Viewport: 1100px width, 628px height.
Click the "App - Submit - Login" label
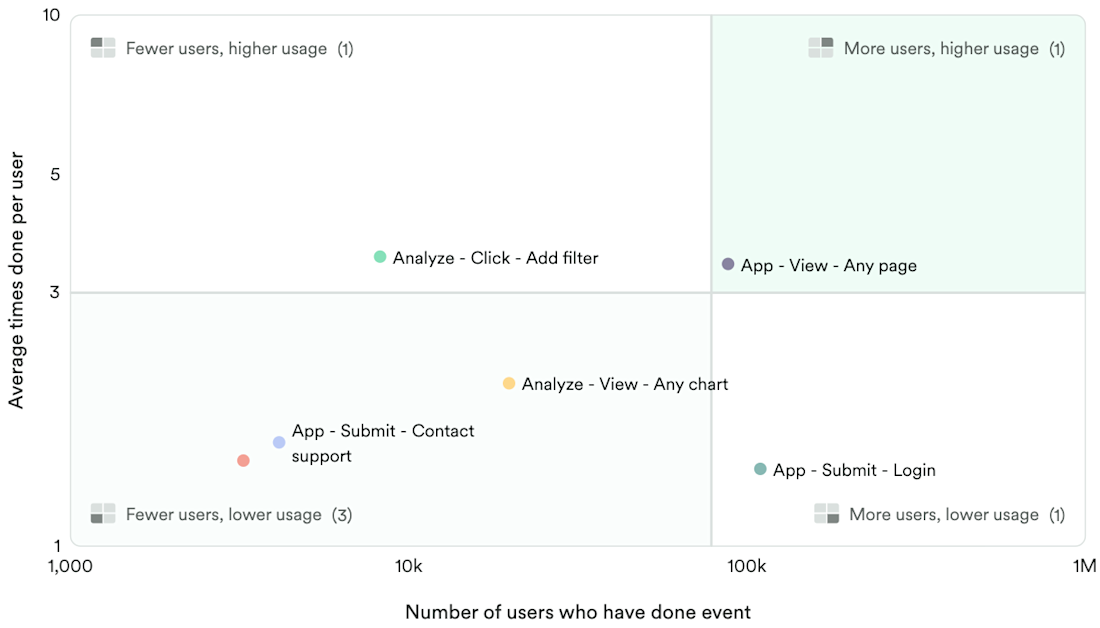854,470
